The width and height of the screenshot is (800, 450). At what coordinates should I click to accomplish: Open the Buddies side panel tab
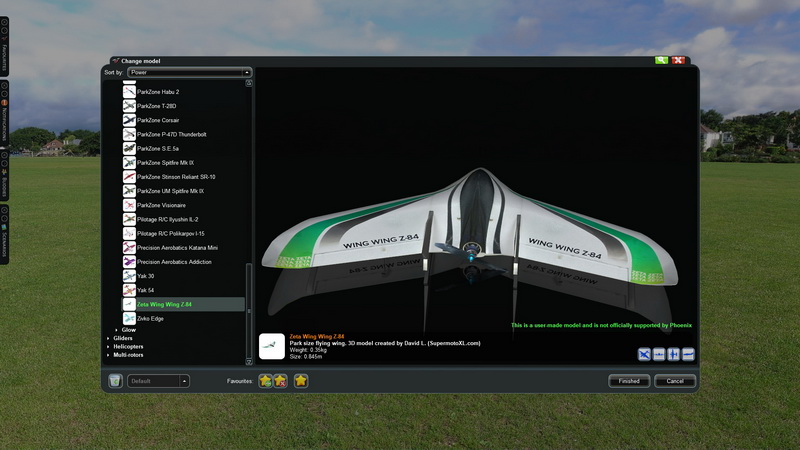[4, 176]
